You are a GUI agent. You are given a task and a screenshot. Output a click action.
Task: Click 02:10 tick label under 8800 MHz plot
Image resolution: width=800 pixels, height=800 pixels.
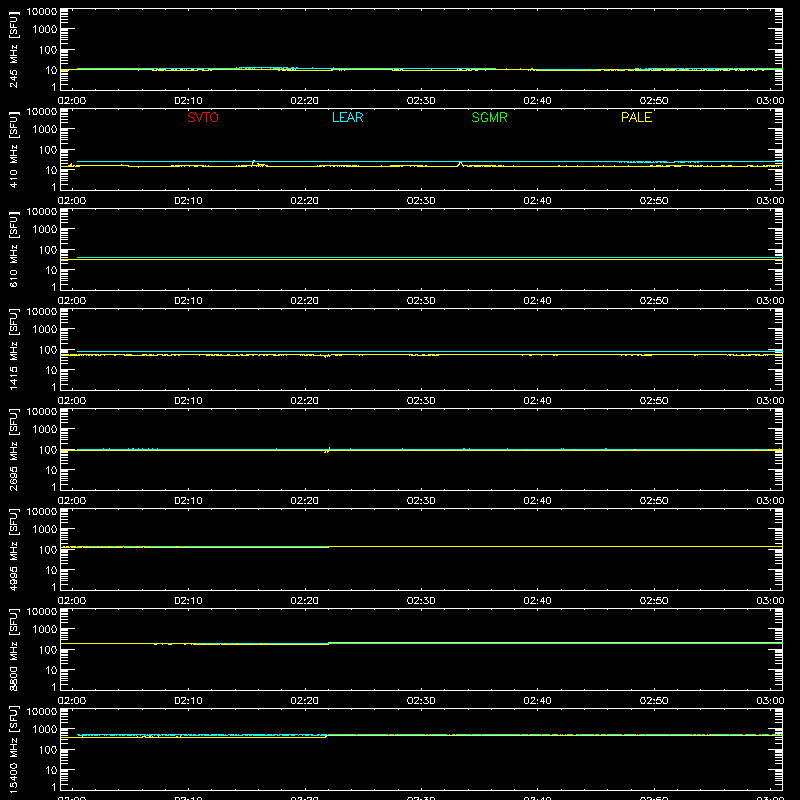(x=188, y=701)
